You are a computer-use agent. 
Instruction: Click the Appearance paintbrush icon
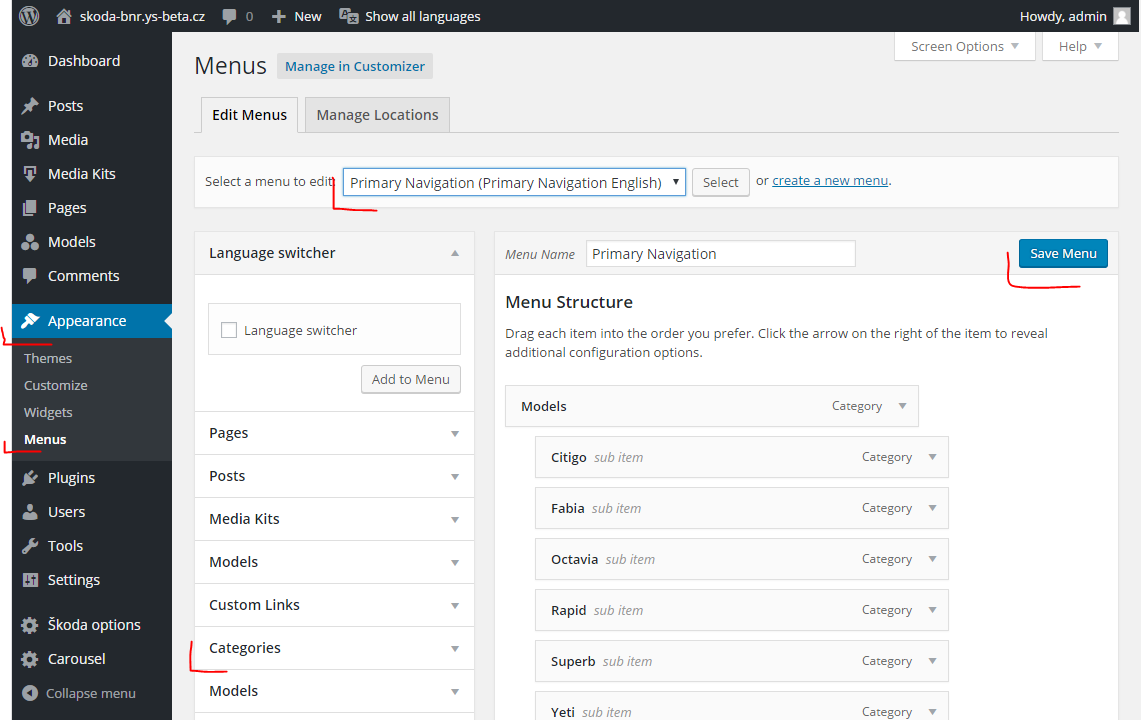[30, 321]
